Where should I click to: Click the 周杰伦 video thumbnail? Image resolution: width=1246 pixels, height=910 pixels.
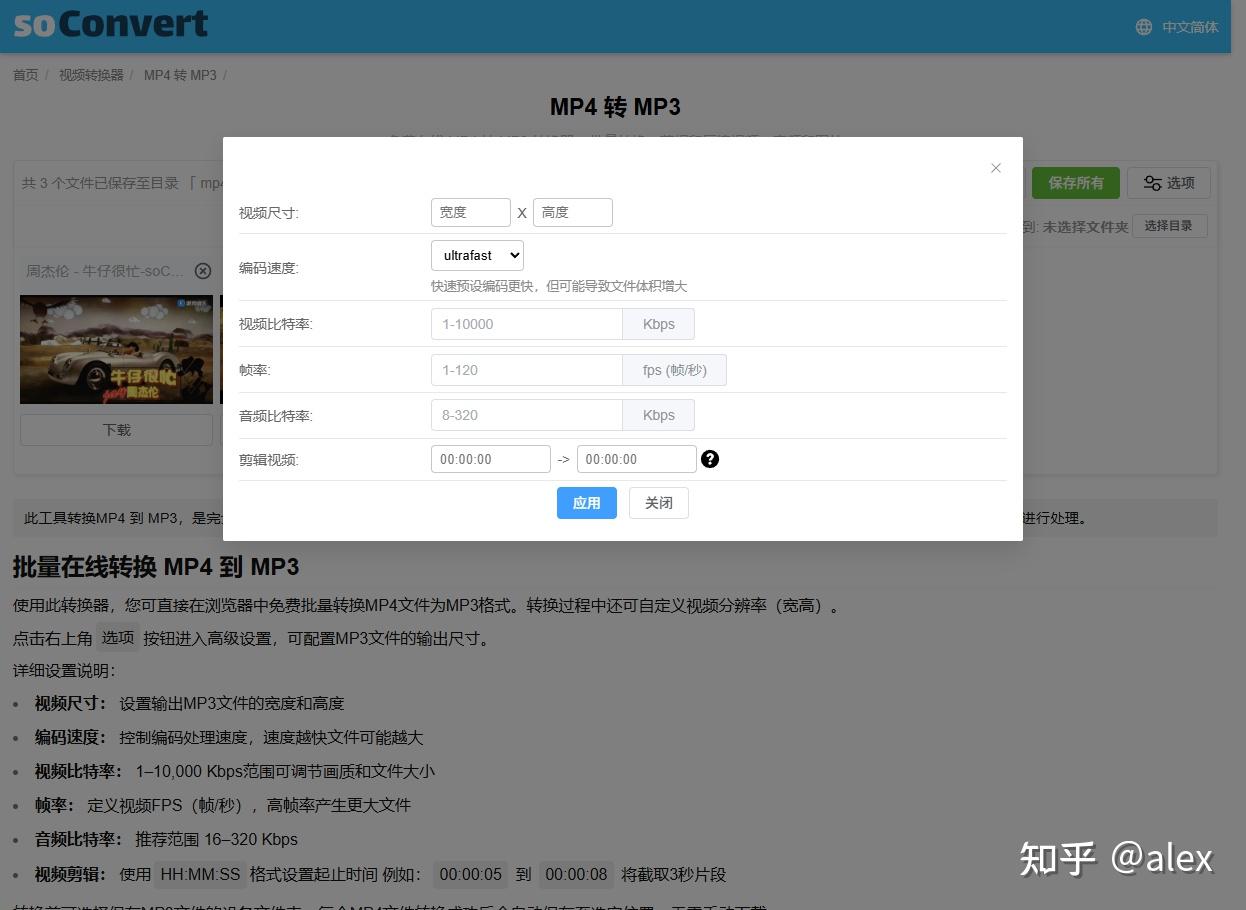[116, 349]
